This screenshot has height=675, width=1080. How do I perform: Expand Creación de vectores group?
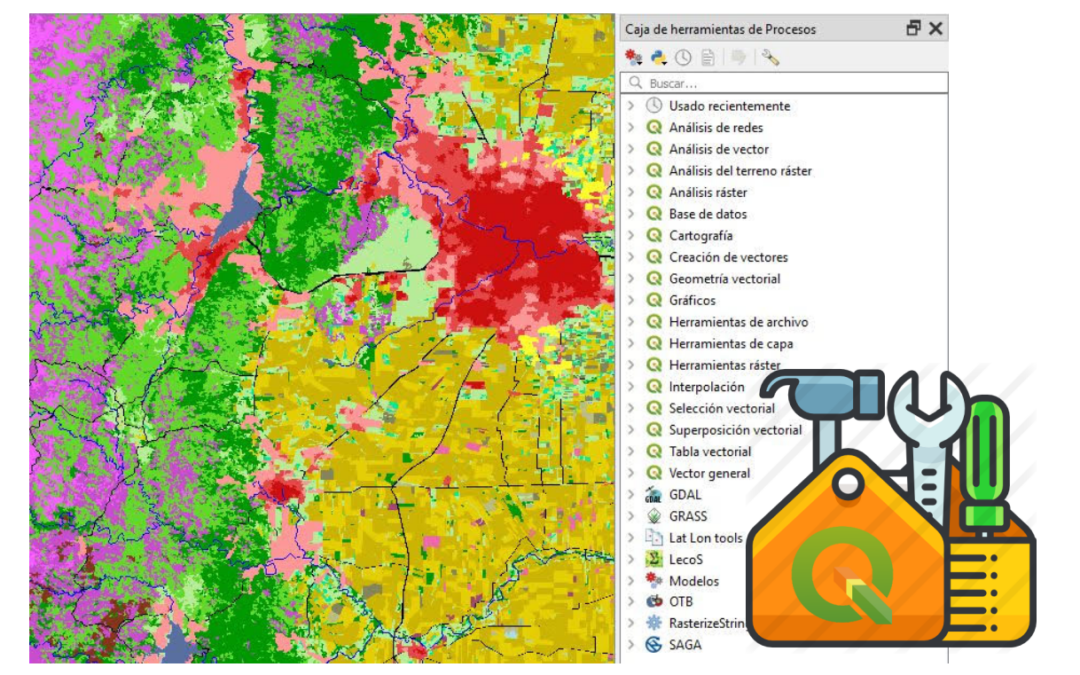pyautogui.click(x=631, y=257)
